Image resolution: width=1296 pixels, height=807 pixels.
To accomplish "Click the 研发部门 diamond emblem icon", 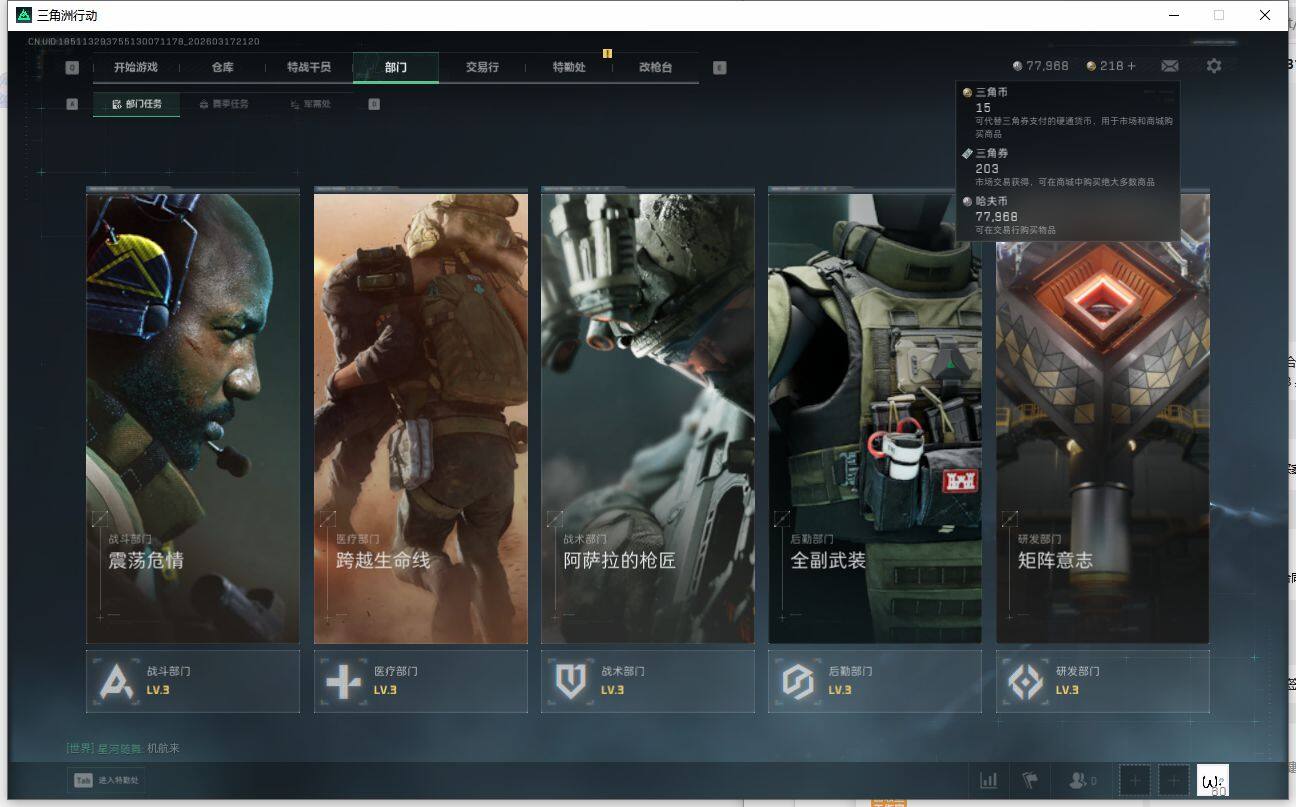I will point(1025,682).
